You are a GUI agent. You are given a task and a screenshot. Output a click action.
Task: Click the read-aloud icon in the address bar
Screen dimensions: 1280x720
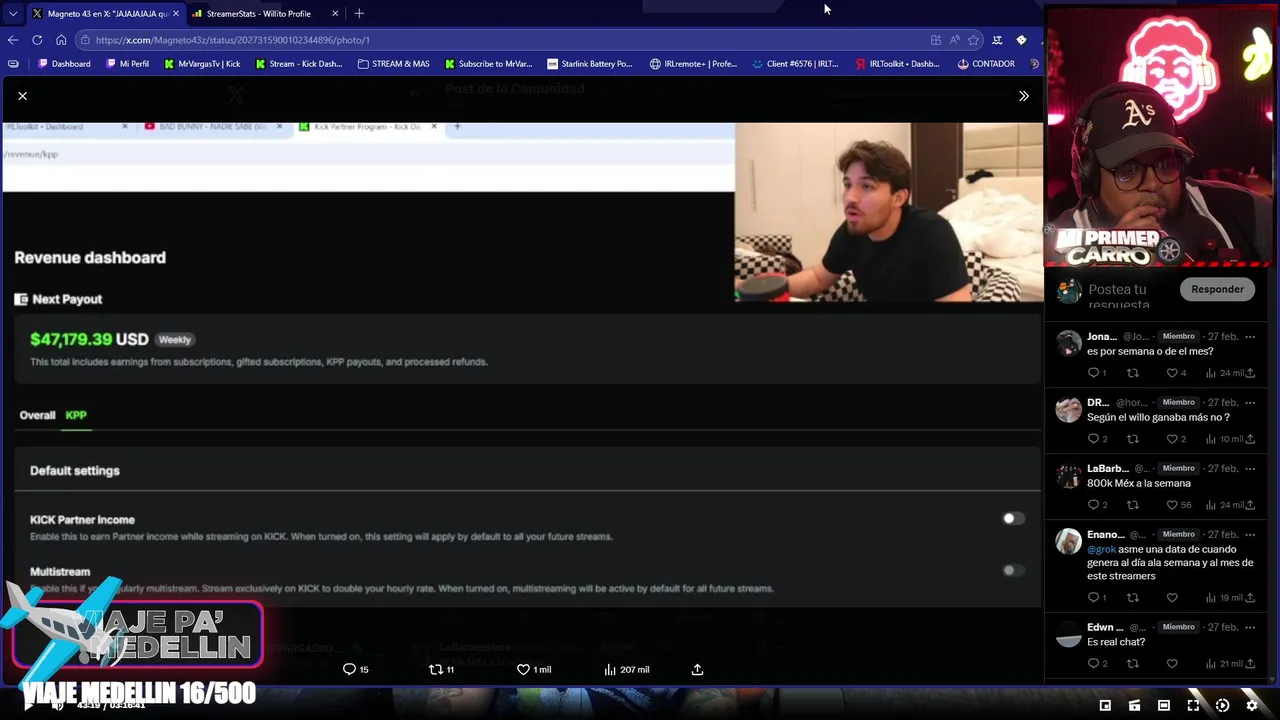click(x=955, y=40)
